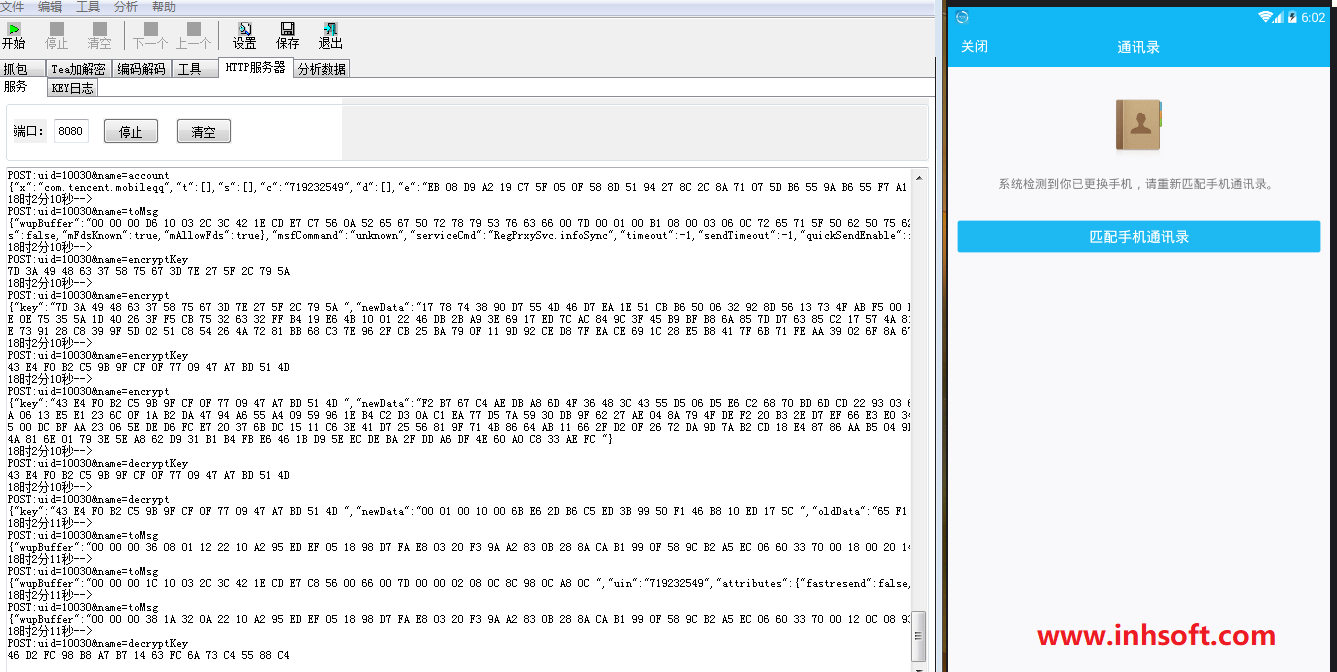Open the 分析 (Analyze) menu
The image size is (1337, 672).
[126, 7]
